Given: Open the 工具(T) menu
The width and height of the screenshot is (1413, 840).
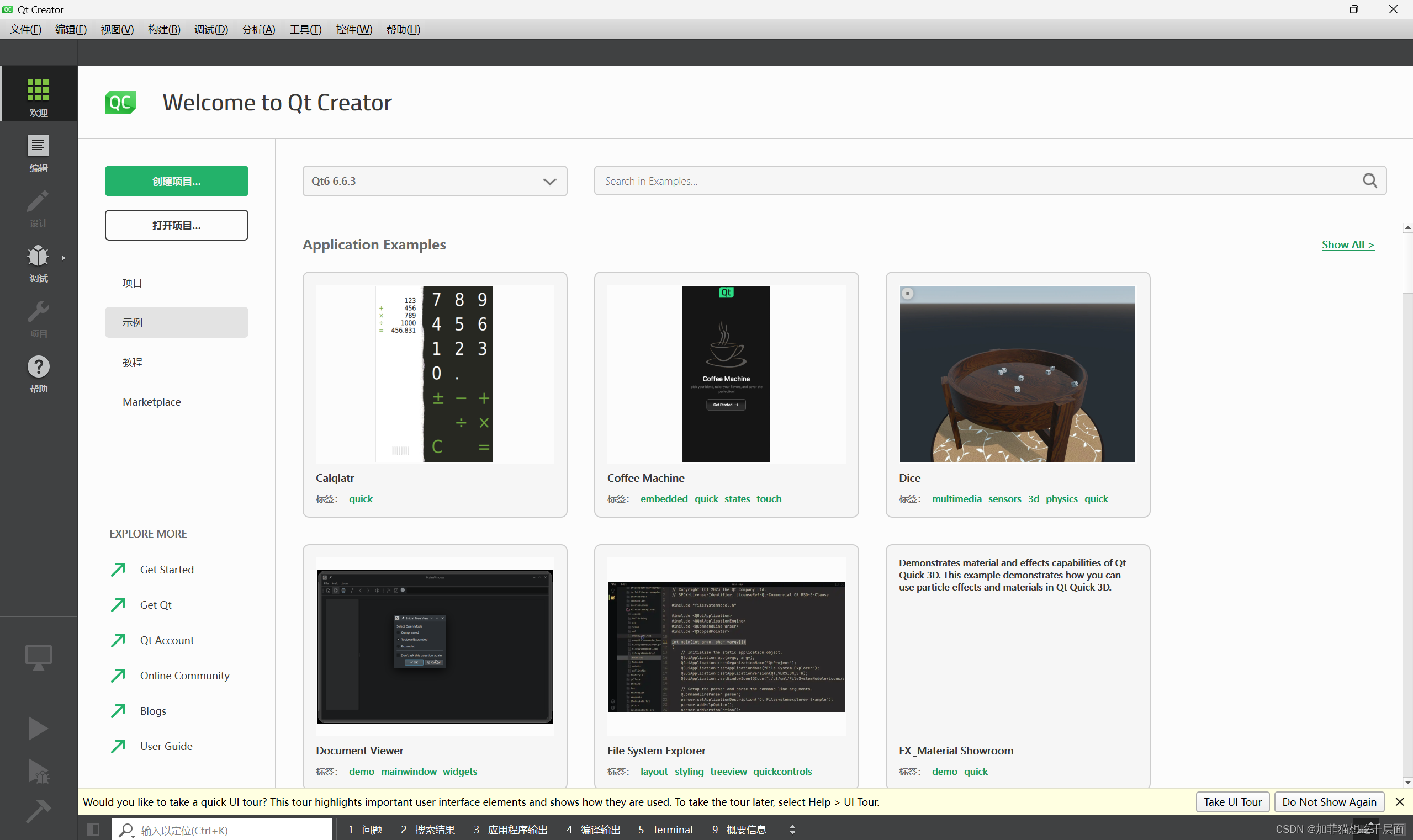Looking at the screenshot, I should tap(306, 29).
